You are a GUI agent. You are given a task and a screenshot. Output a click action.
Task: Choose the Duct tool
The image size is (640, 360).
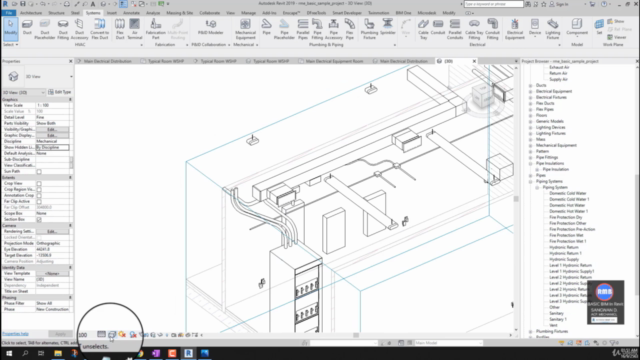click(27, 27)
